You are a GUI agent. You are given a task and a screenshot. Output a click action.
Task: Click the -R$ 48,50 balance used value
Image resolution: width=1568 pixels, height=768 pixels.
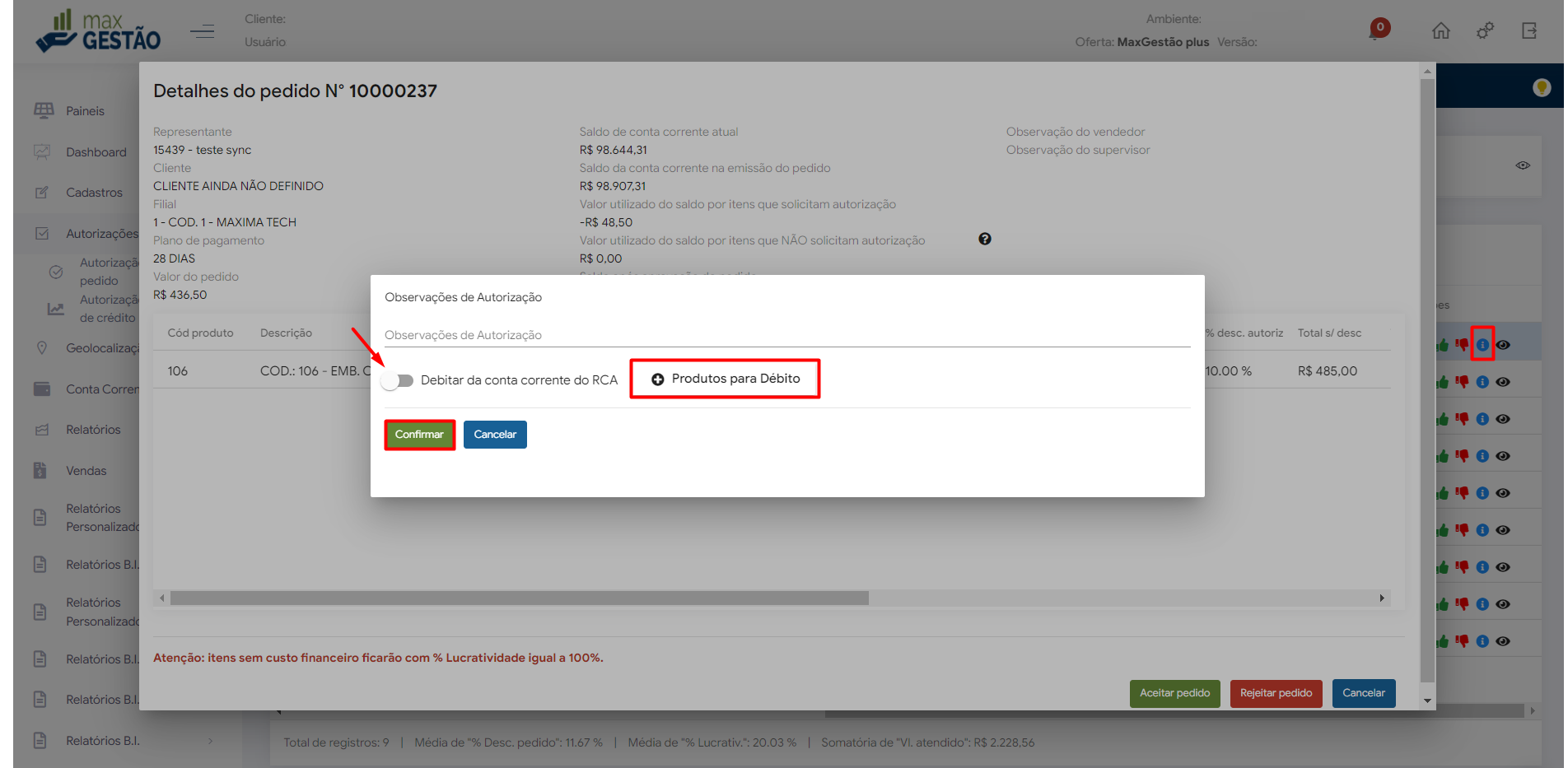click(606, 222)
